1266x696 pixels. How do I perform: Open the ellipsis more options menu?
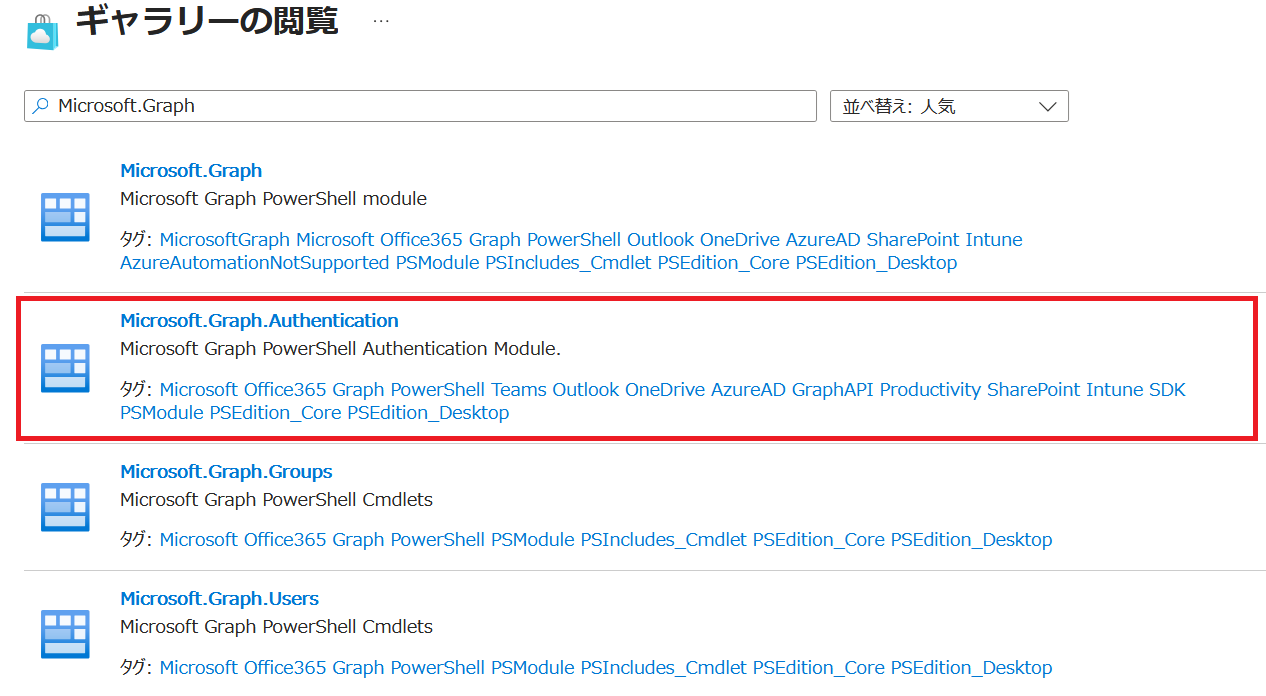click(x=381, y=20)
